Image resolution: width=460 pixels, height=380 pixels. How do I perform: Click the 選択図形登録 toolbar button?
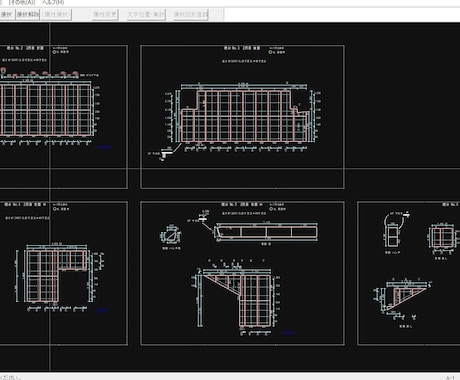coord(191,15)
